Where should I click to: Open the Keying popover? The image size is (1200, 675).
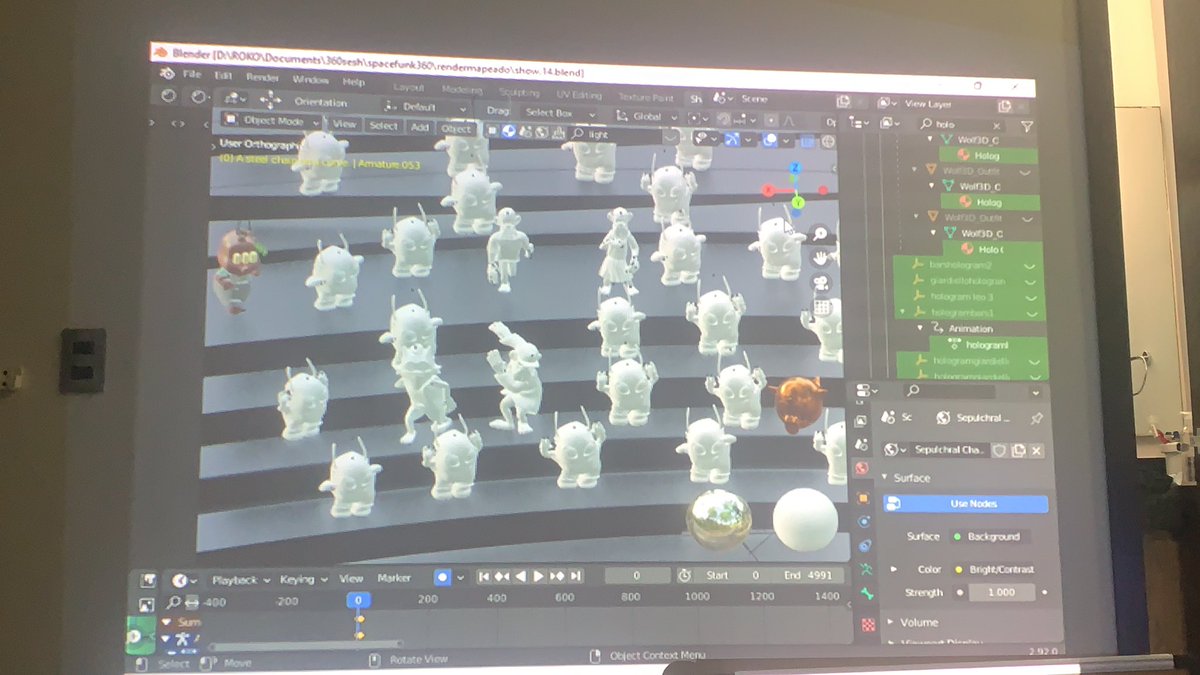tap(303, 580)
